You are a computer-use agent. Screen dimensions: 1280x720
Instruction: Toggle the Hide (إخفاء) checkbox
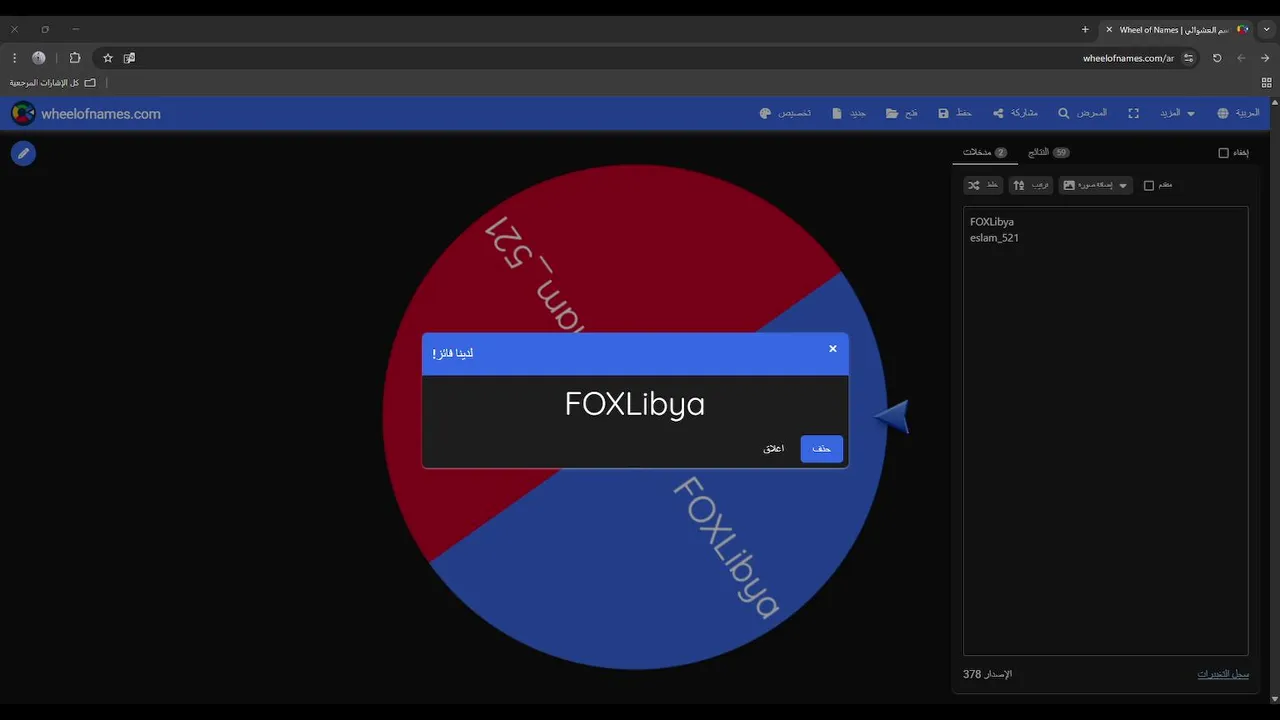pos(1223,153)
